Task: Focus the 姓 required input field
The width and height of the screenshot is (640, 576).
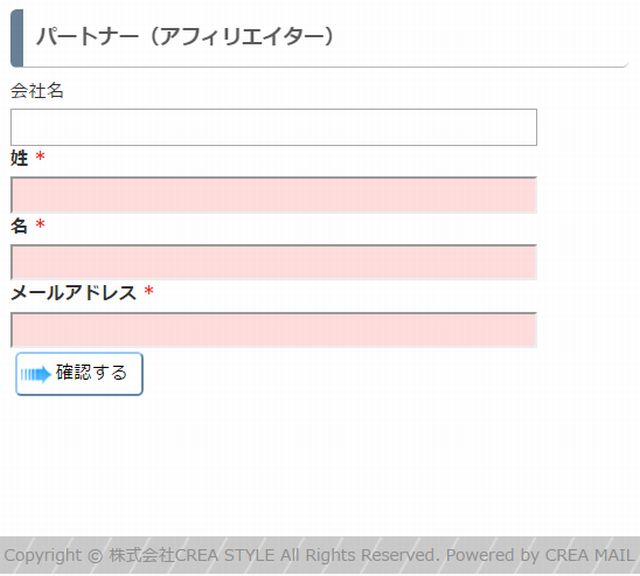Action: pyautogui.click(x=273, y=195)
